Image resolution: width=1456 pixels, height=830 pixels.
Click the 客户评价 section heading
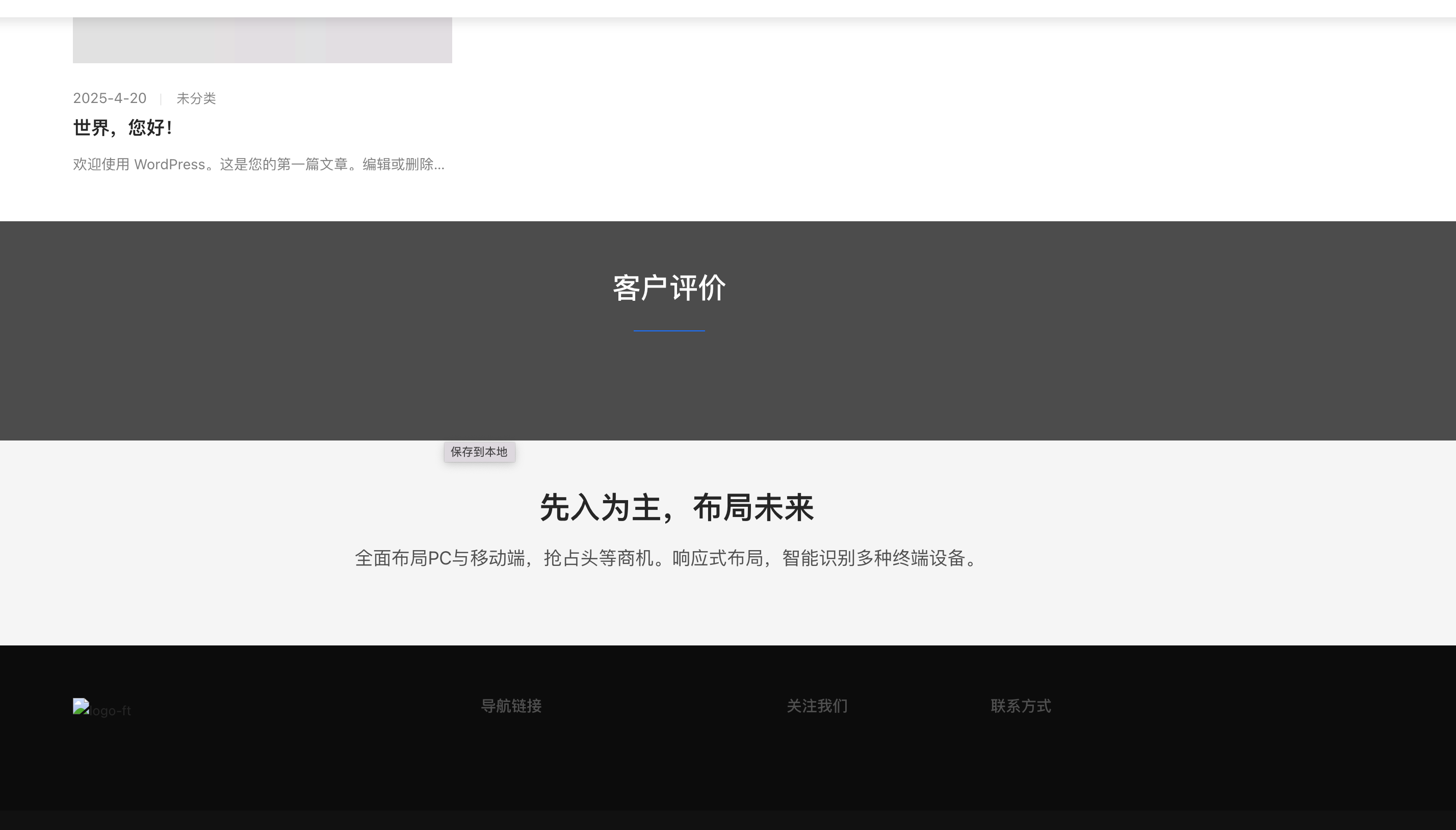click(x=669, y=288)
